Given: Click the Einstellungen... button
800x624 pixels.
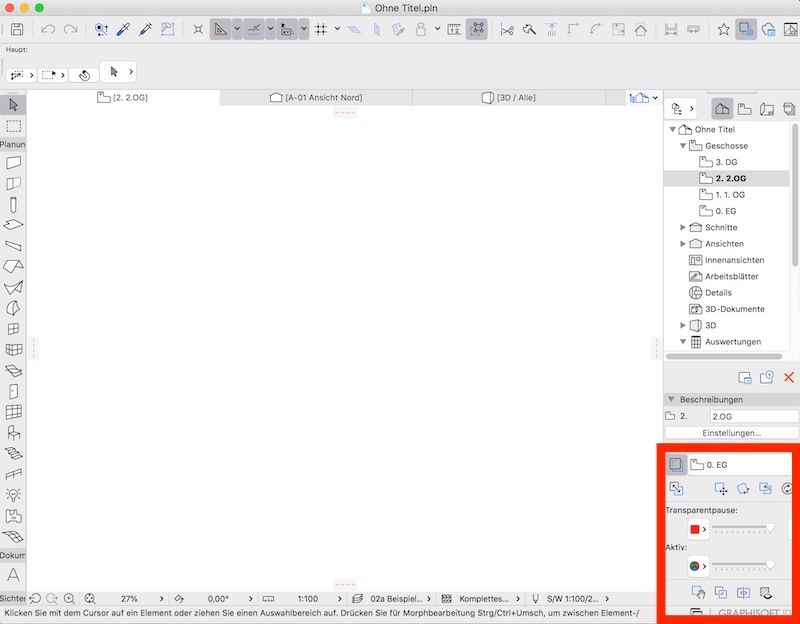Looking at the screenshot, I should click(731, 432).
